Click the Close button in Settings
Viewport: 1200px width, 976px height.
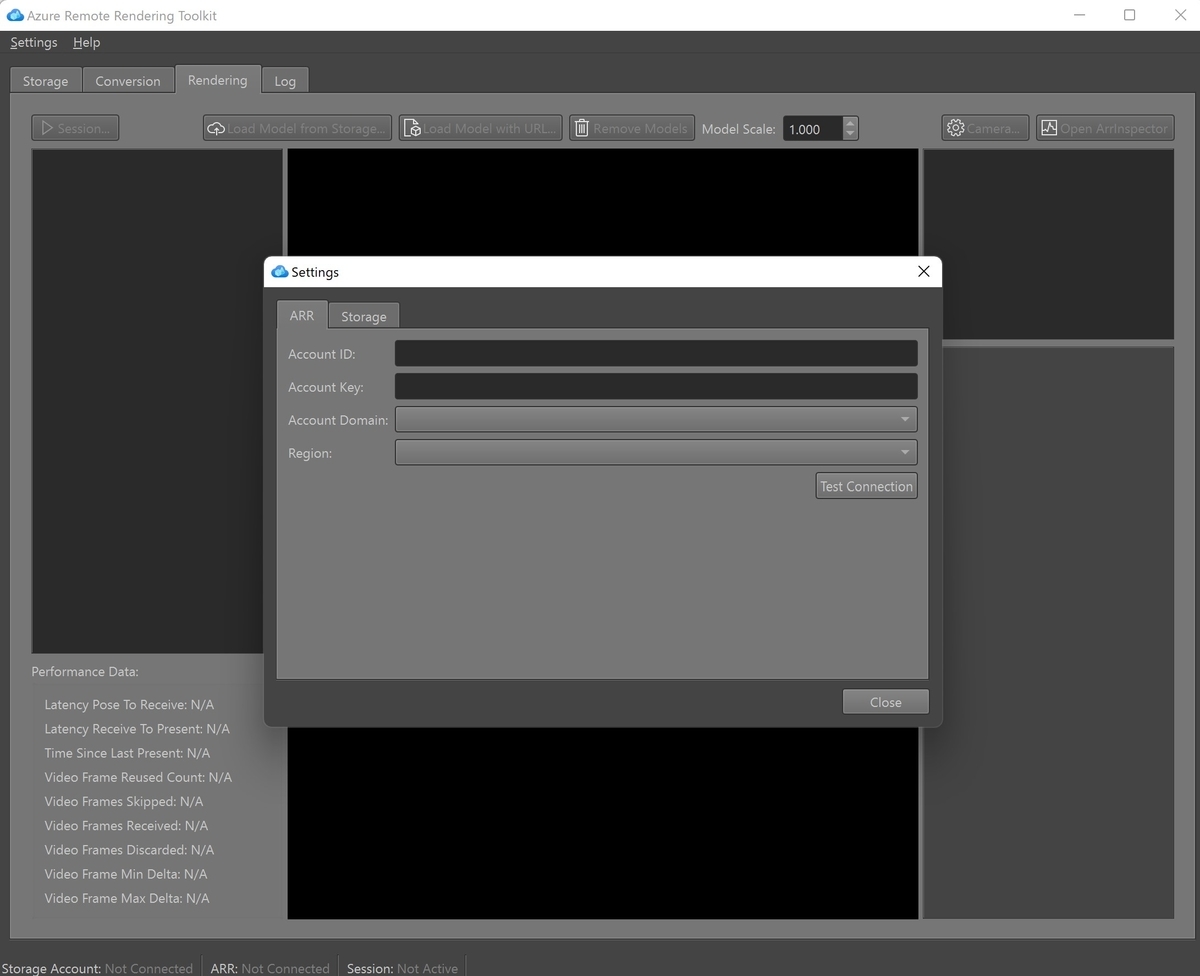pyautogui.click(x=886, y=702)
